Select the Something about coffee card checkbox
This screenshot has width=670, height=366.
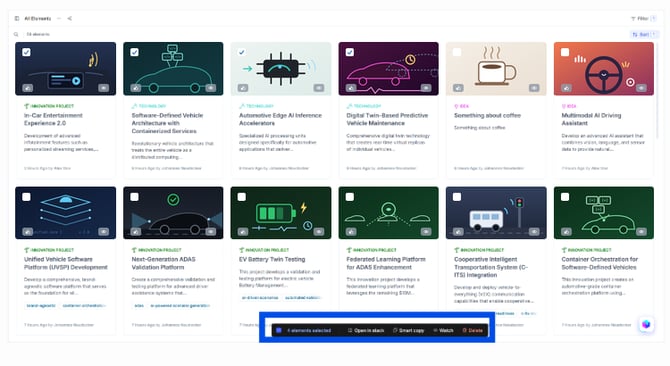click(x=457, y=52)
